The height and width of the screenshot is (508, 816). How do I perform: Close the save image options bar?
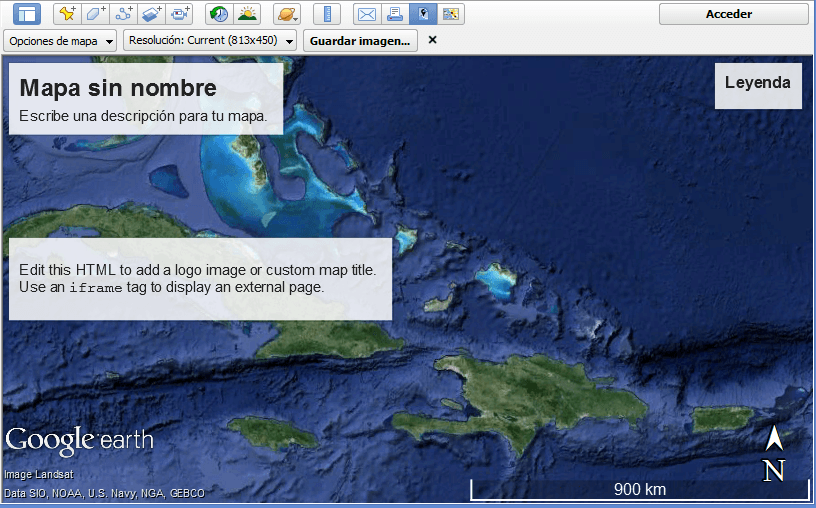tap(432, 40)
